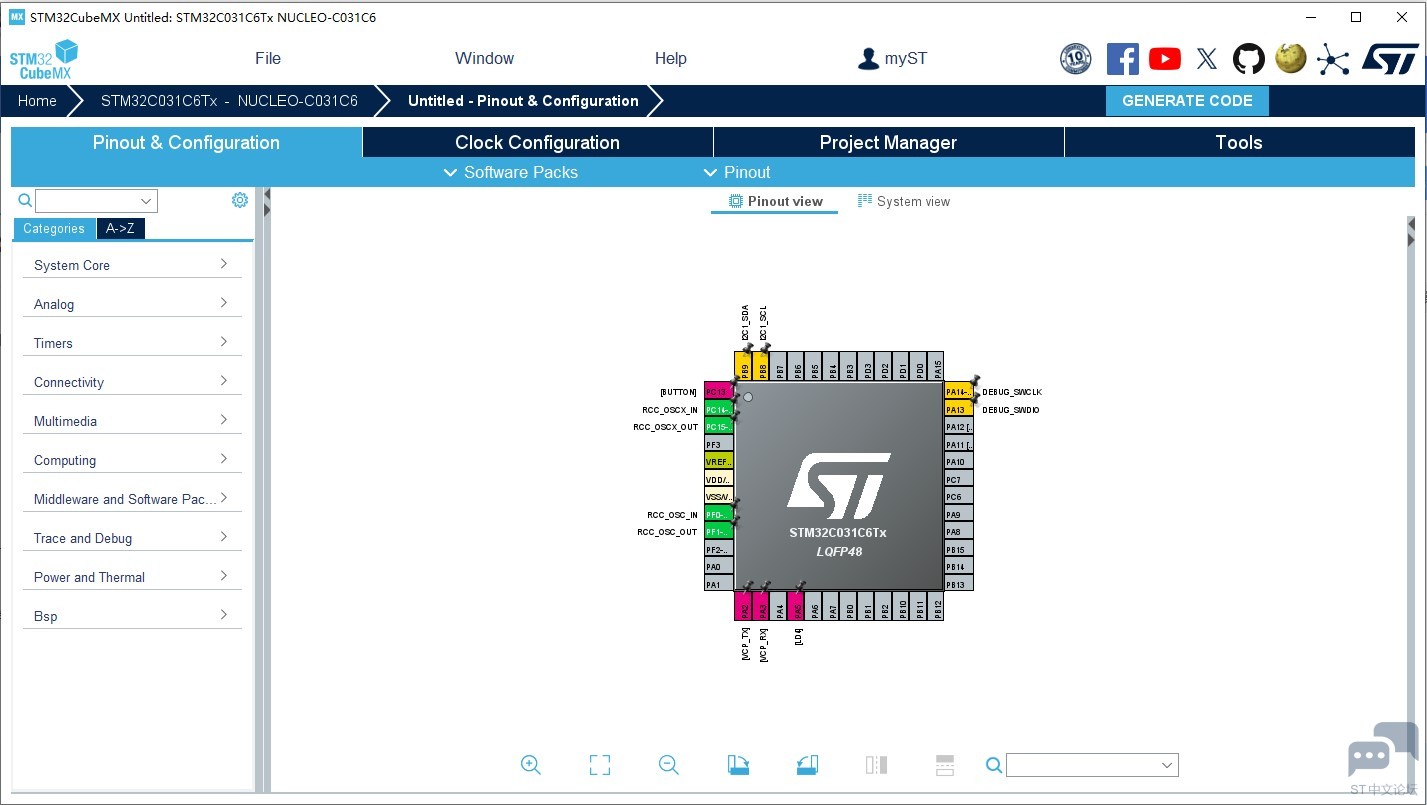
Task: Open the Window menu
Action: point(484,58)
